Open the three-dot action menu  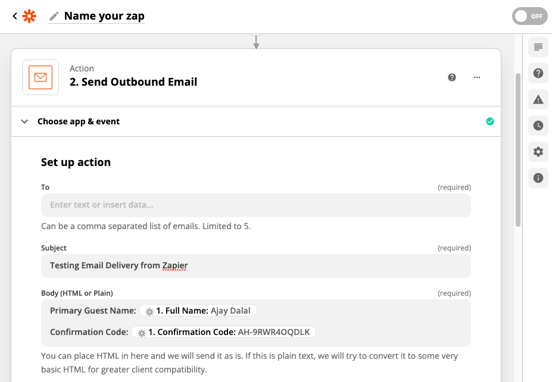point(477,77)
